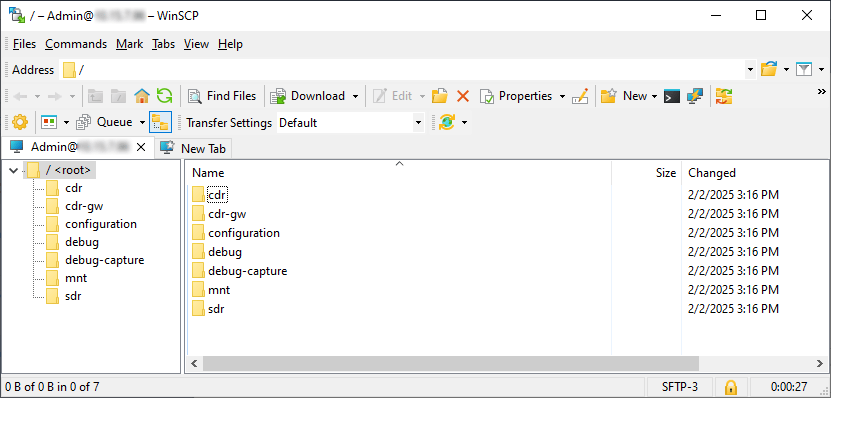Open the Mark menu
The image size is (858, 438).
(x=129, y=44)
